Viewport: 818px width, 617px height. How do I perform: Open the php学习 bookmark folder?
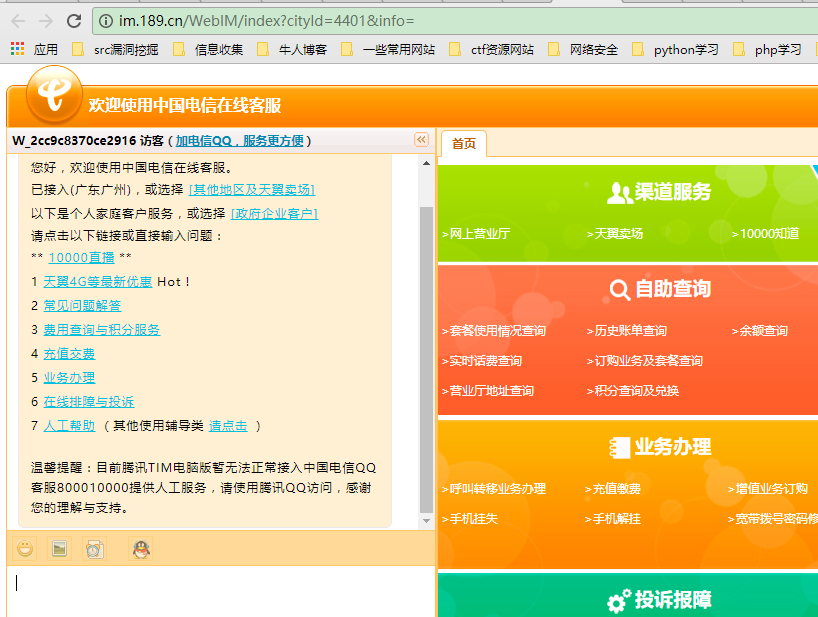(767, 50)
